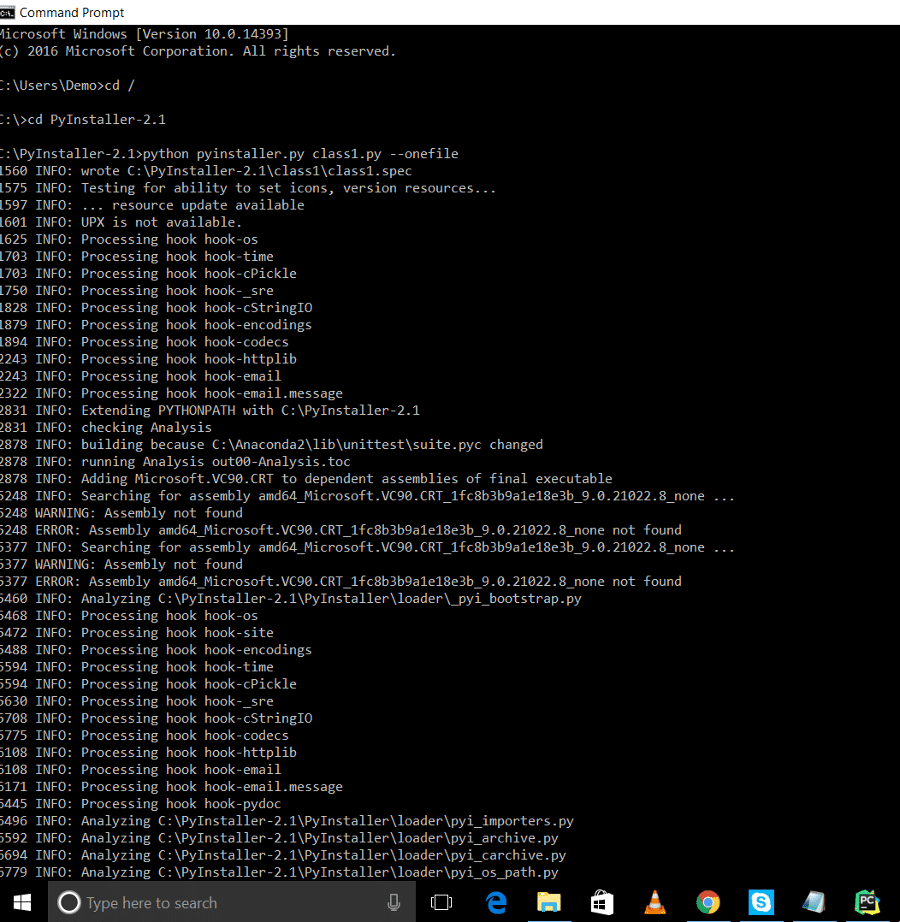Open Google Chrome from the taskbar
This screenshot has width=900, height=922.
(x=708, y=902)
